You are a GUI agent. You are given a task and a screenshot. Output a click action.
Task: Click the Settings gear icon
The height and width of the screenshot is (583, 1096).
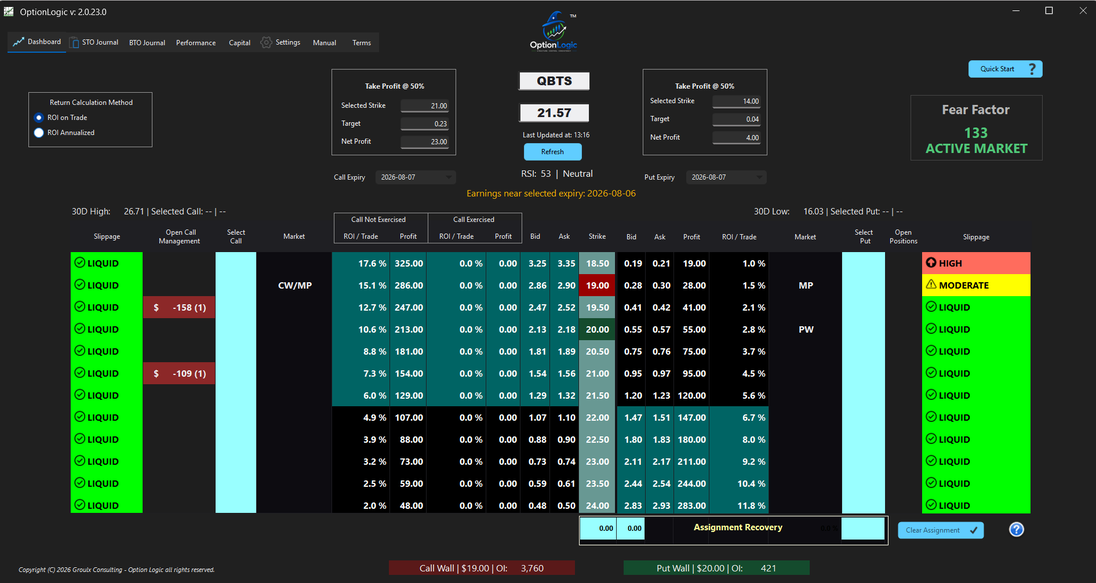tap(266, 43)
